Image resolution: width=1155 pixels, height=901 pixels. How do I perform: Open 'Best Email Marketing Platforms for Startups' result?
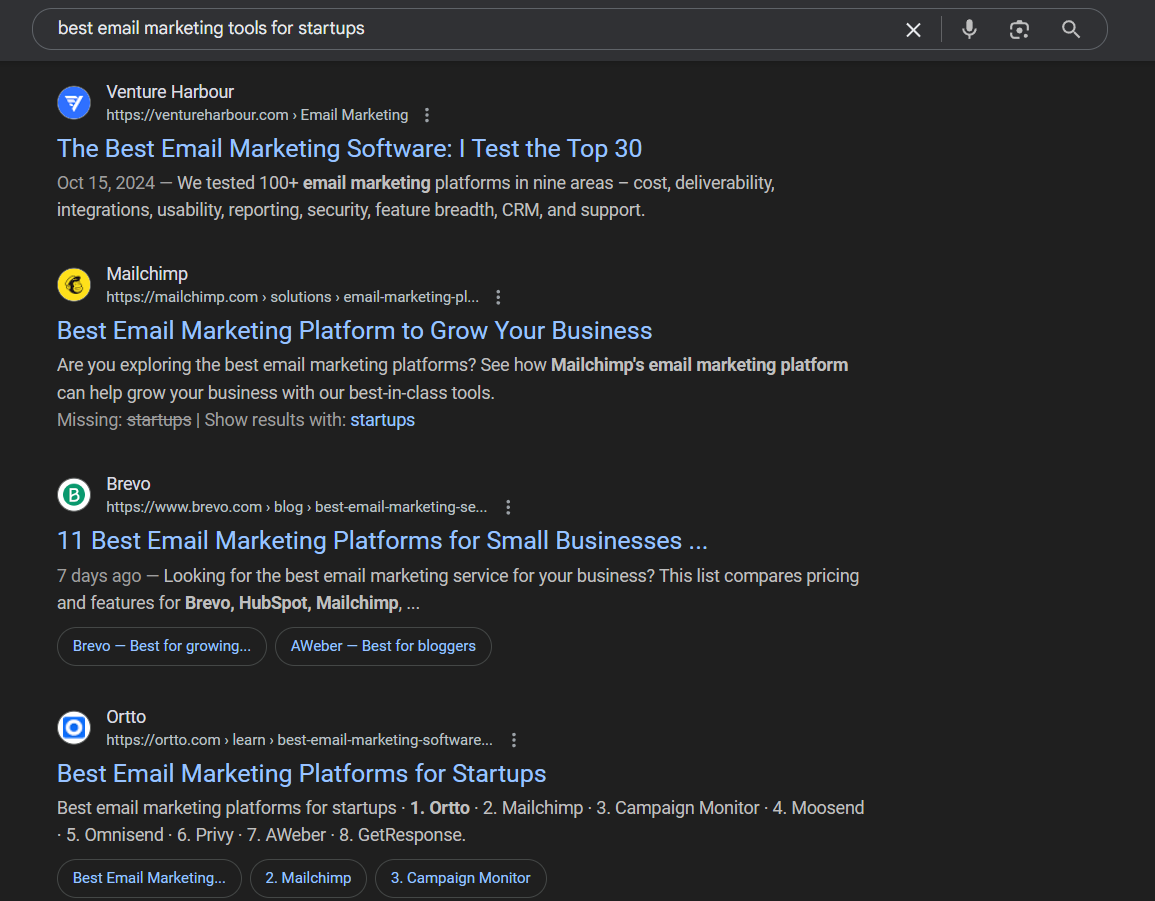click(x=301, y=774)
